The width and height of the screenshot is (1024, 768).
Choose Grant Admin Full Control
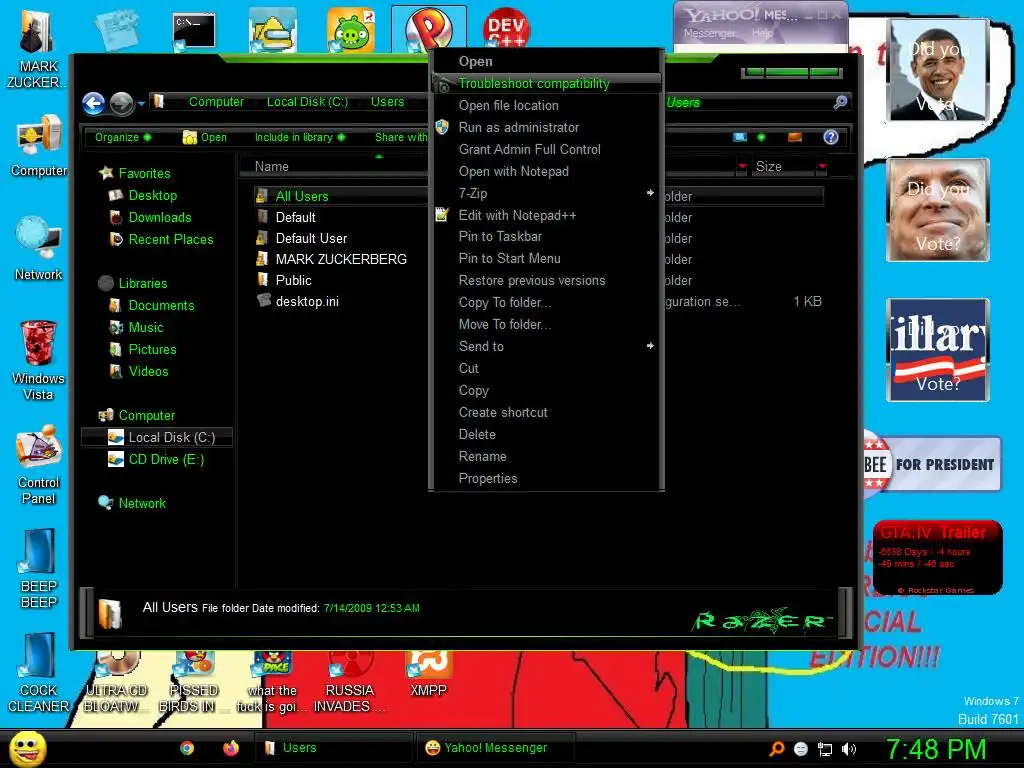[546, 150]
